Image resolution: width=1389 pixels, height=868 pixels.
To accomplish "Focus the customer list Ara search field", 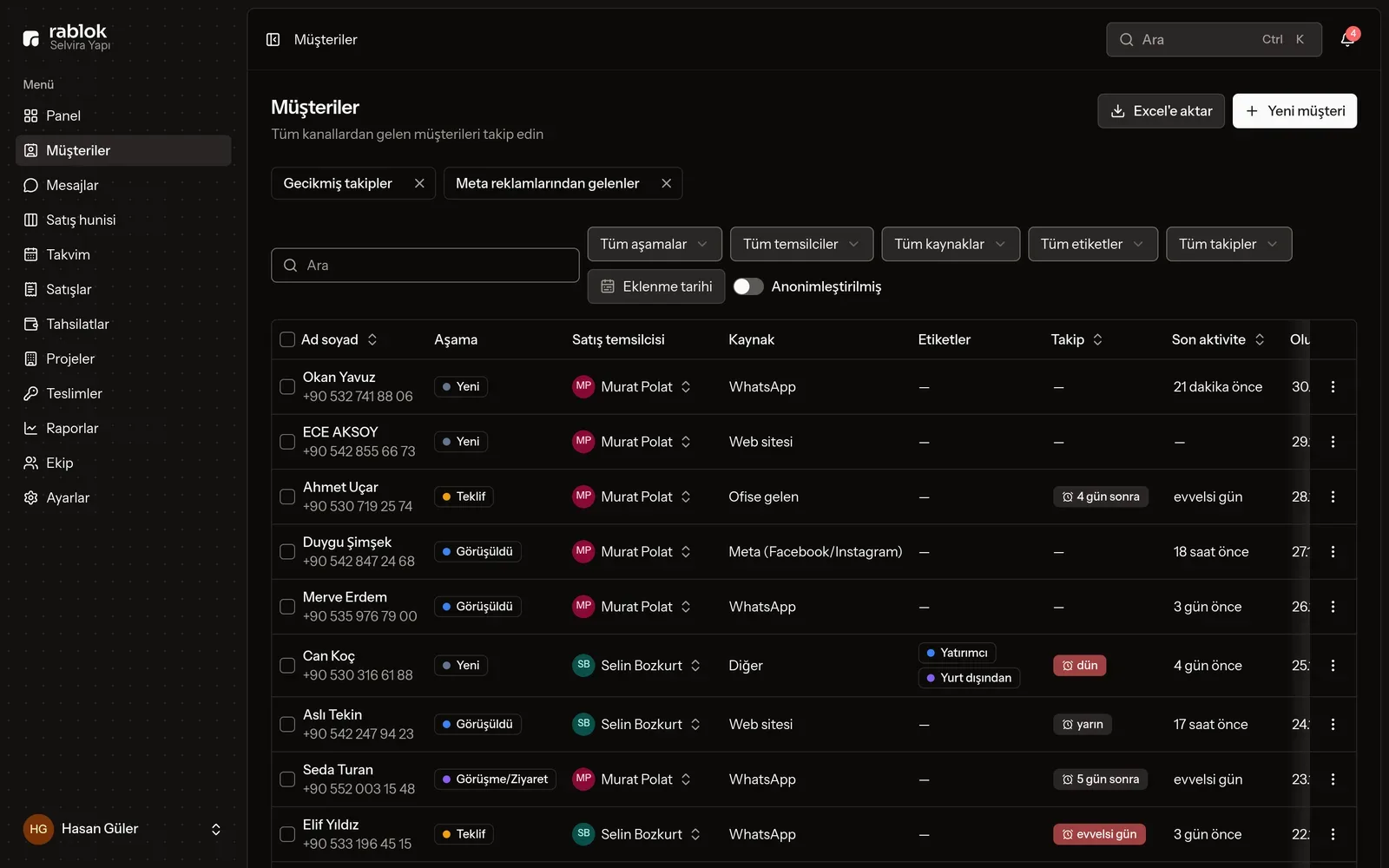I will pos(425,266).
